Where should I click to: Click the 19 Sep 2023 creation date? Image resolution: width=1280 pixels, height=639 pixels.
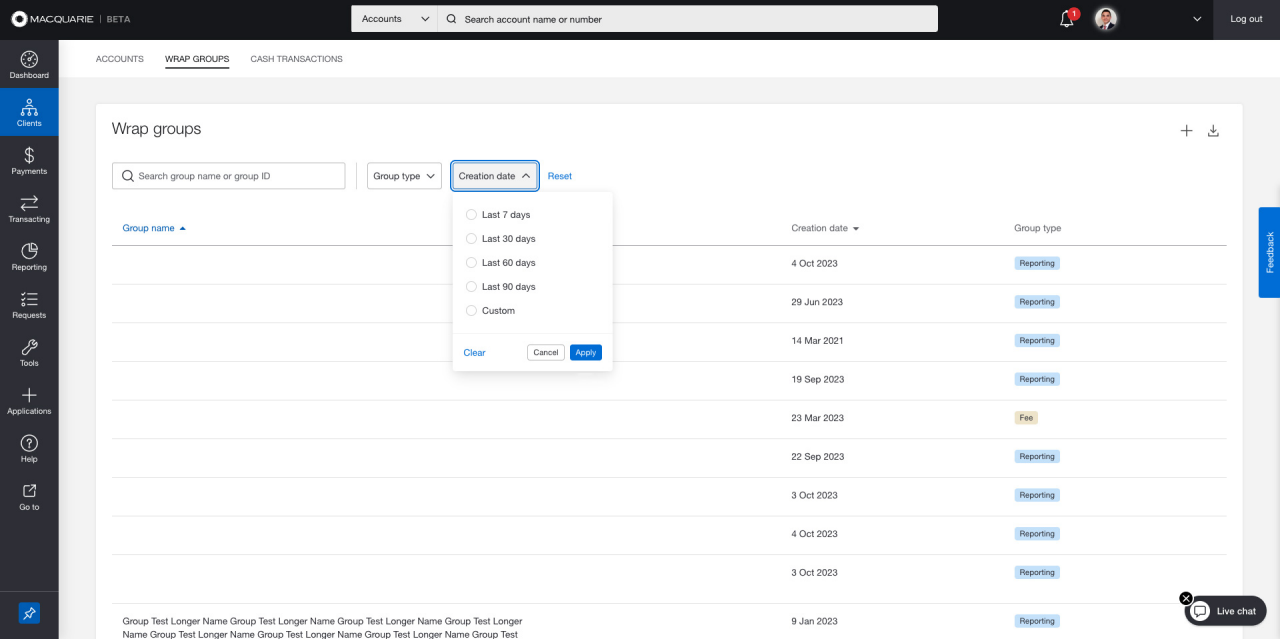coord(818,379)
